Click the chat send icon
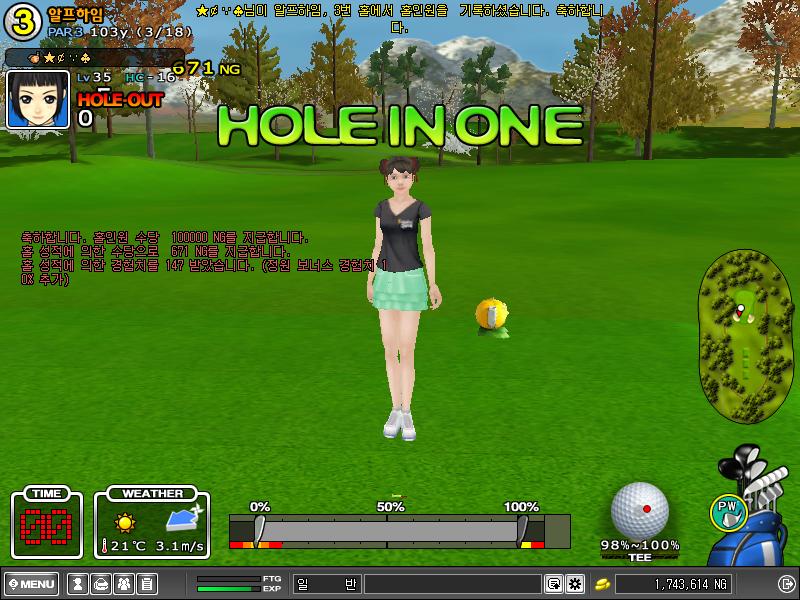The height and width of the screenshot is (600, 800). 554,584
